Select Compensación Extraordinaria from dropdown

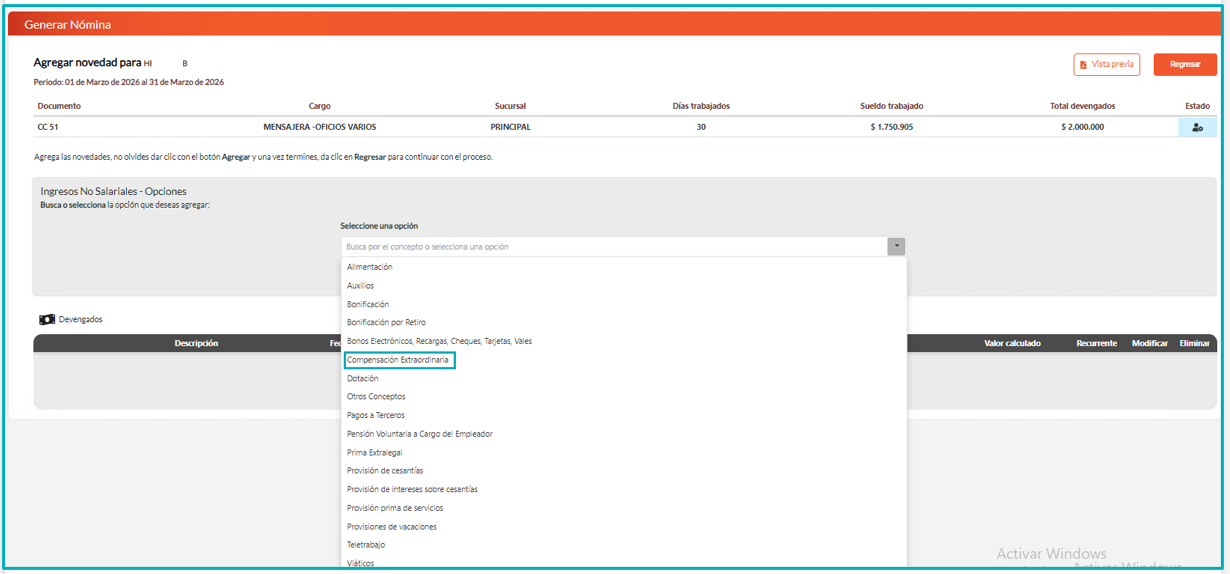coord(398,360)
